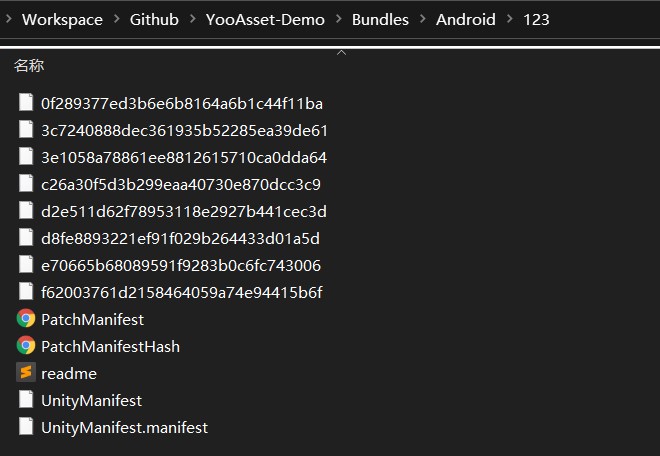Select file d2e511d62f78953118e2927b441cec3d
Image resolution: width=660 pixels, height=456 pixels.
184,211
